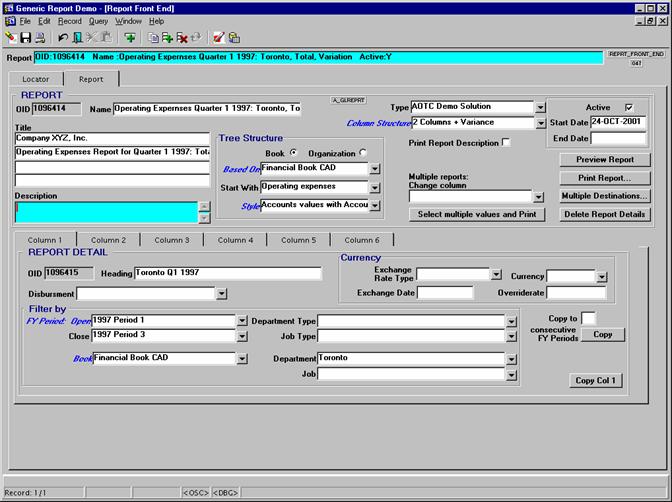The height and width of the screenshot is (502, 672).
Task: Open the File menu
Action: (x=25, y=21)
